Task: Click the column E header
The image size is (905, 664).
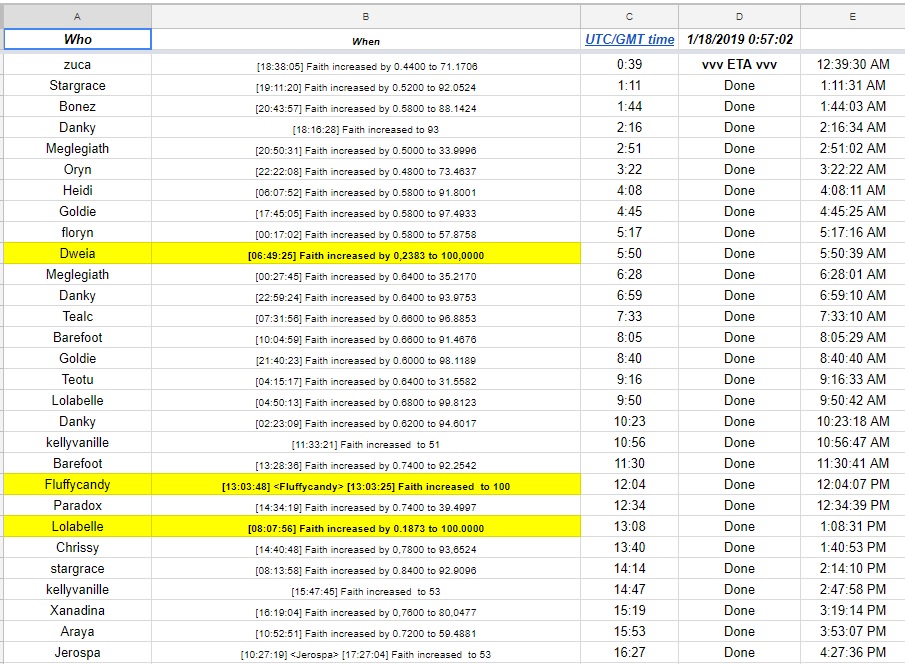Action: tap(852, 16)
